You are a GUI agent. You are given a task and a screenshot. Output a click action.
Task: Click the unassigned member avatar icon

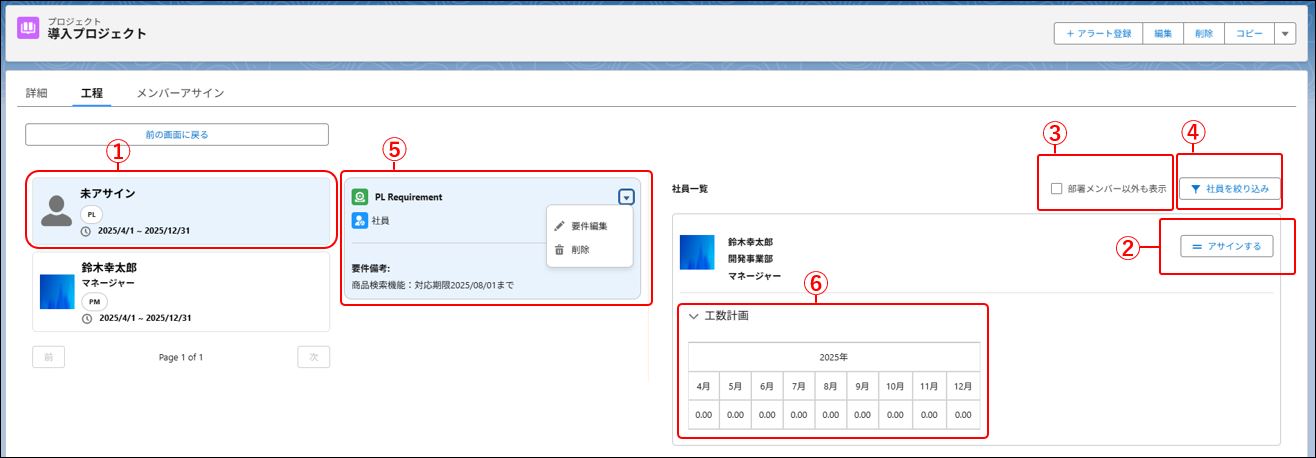click(x=58, y=210)
